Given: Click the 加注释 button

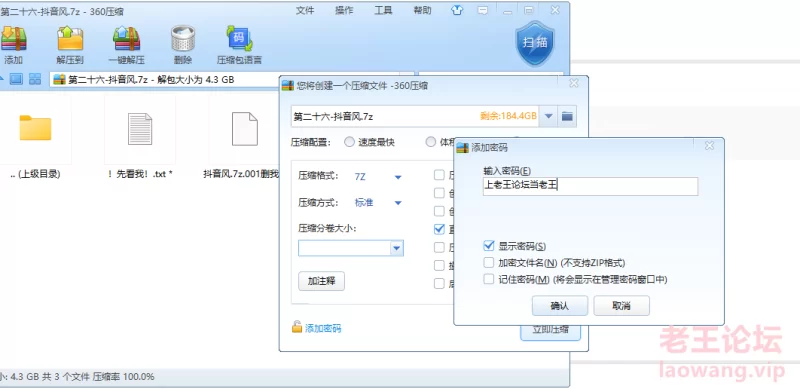Looking at the screenshot, I should [321, 281].
